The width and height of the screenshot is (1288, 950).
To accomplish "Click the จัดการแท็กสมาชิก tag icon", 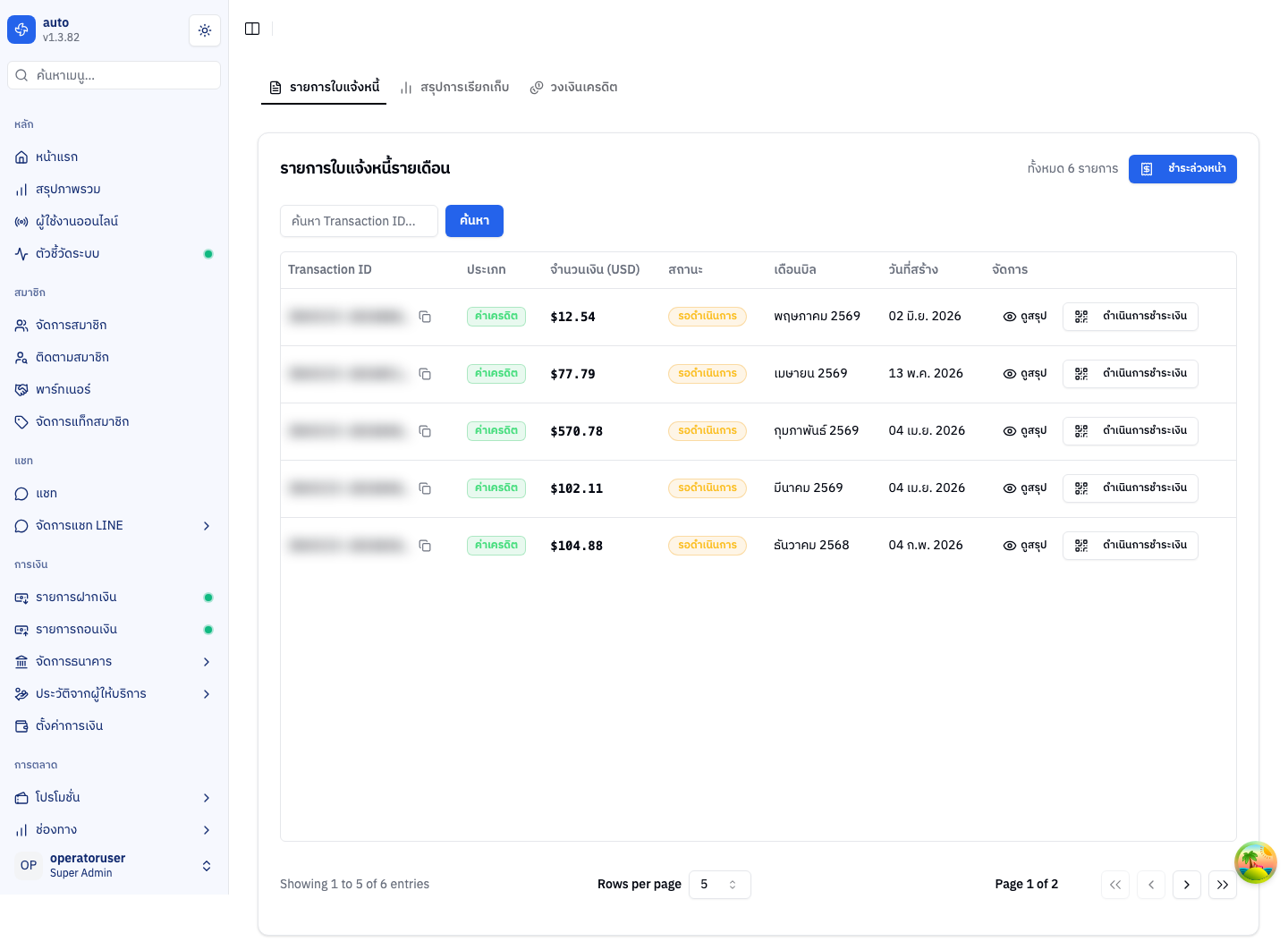I will [x=21, y=422].
